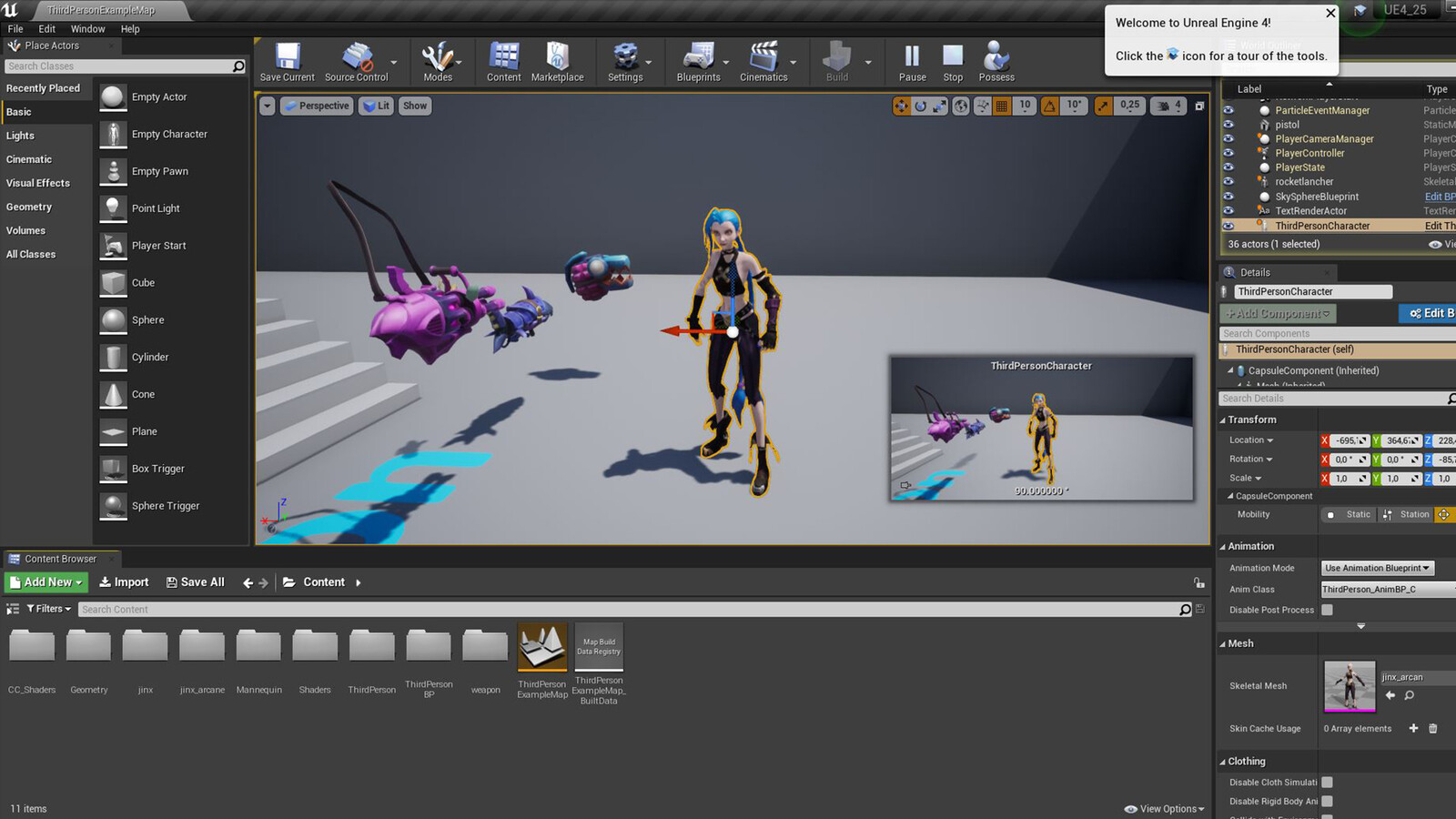Enable Disable Cloth Simulation checkbox
This screenshot has width=1456, height=819.
point(1327,782)
